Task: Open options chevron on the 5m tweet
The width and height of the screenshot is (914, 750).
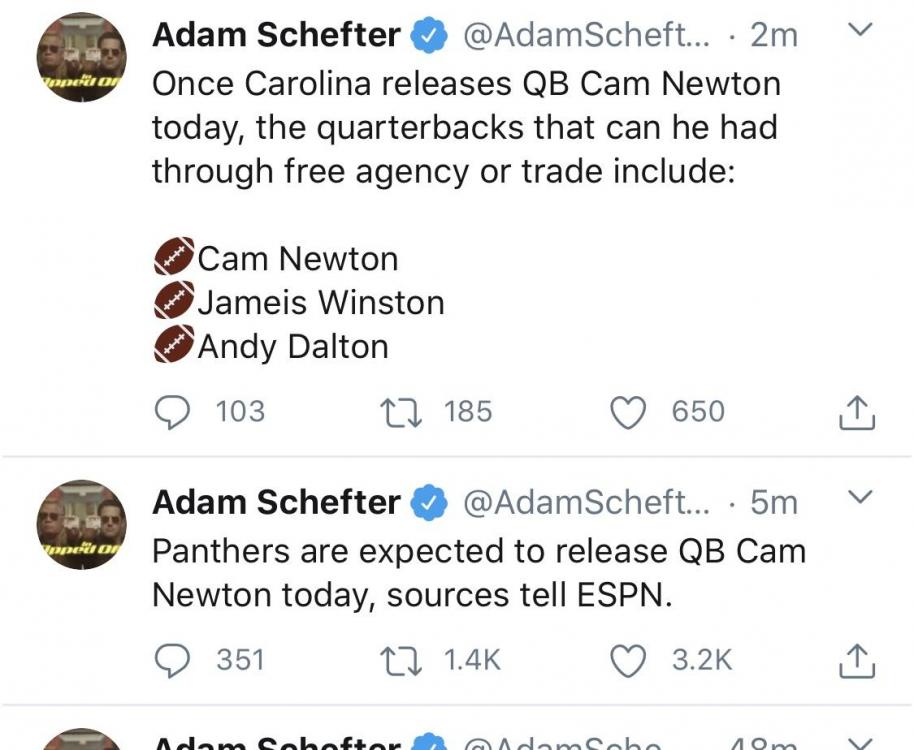Action: point(859,497)
